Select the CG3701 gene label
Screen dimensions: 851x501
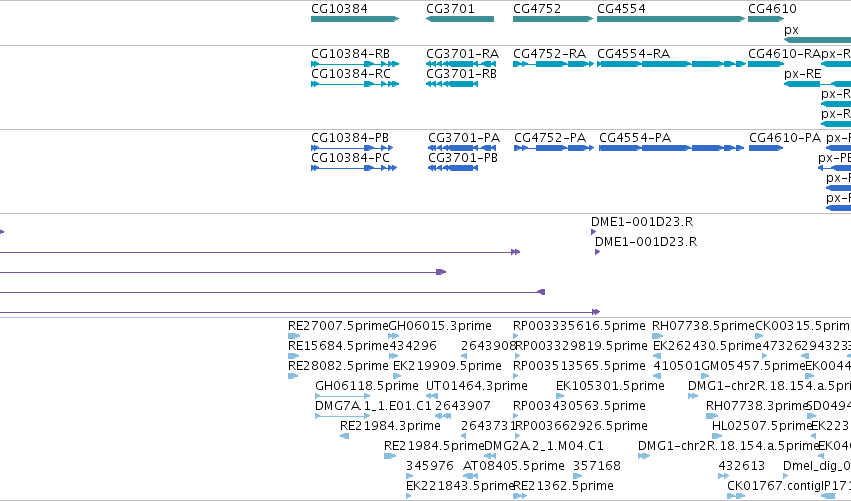click(x=450, y=9)
